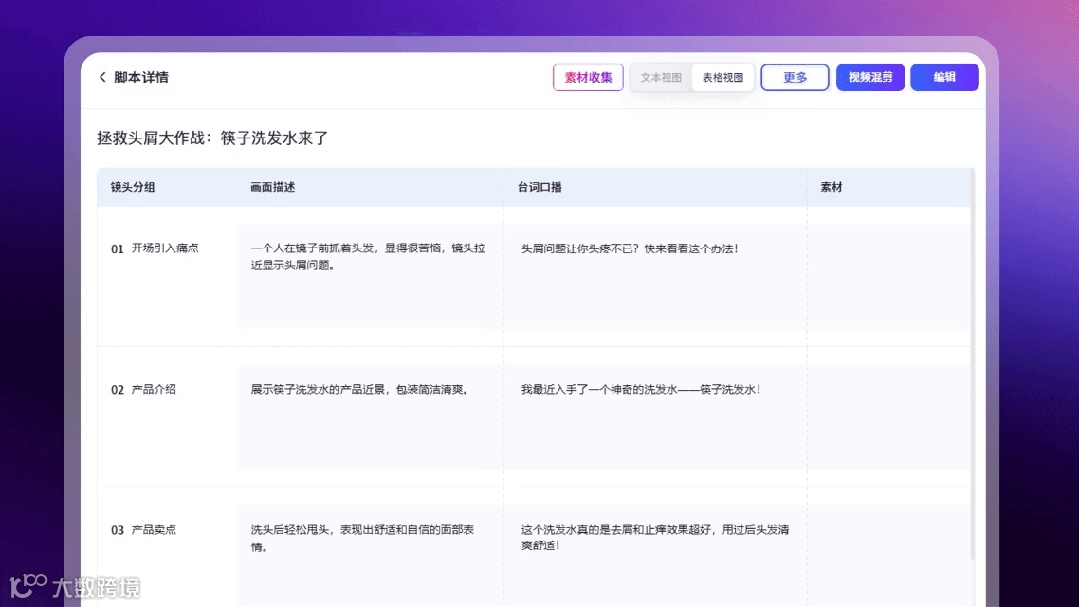Select shot 02 产品介绍
Image resolution: width=1079 pixels, height=607 pixels.
[143, 390]
